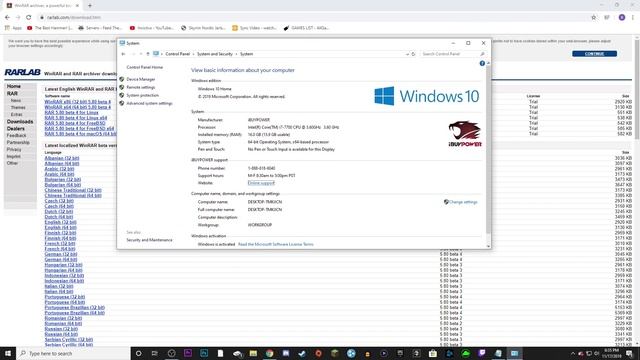Select Dealers in the rarlab sidebar
Screen dimensions: 640x360
coord(16,129)
